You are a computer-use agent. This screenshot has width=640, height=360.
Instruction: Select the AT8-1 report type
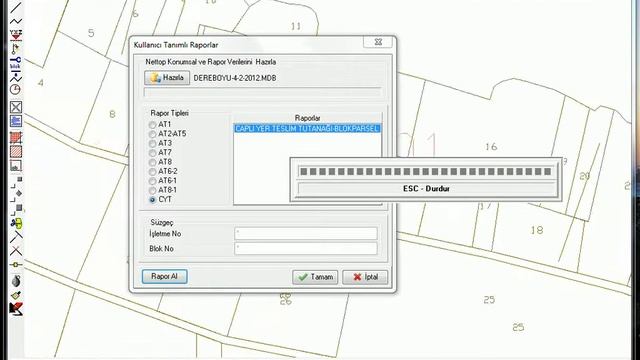pos(153,190)
